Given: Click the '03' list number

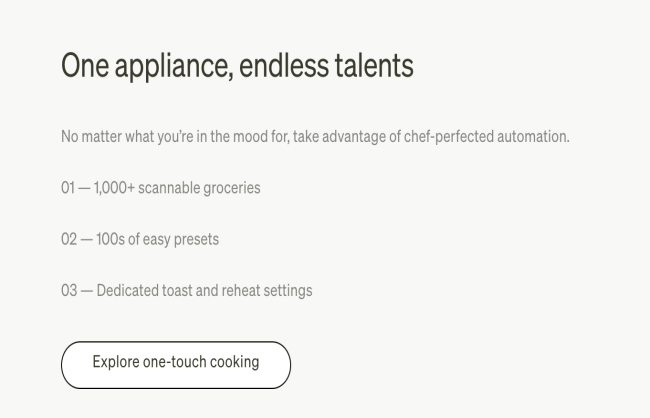Looking at the screenshot, I should coord(69,290).
